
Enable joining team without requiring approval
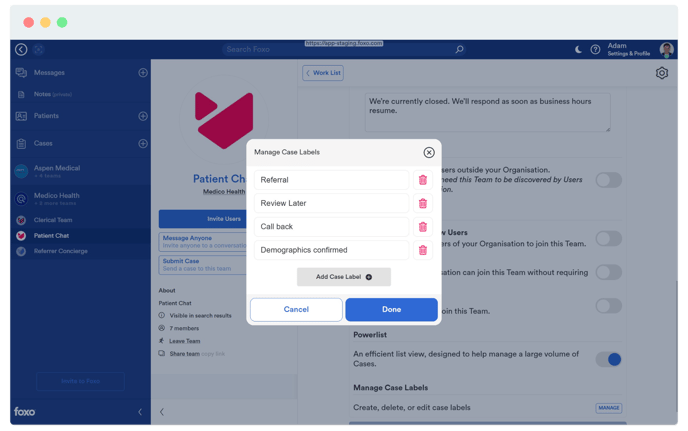tap(608, 272)
